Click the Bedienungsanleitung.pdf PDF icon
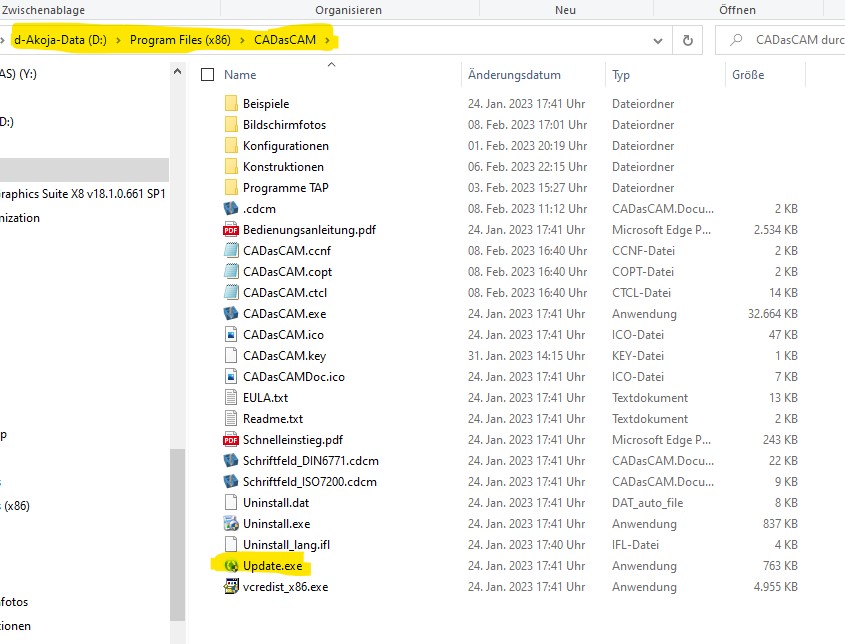 click(231, 230)
